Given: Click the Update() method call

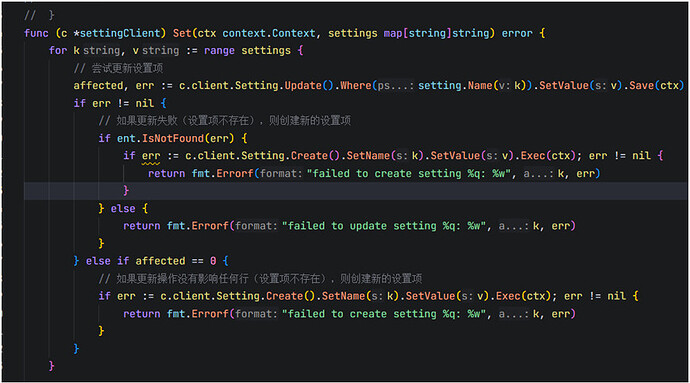Looking at the screenshot, I should (x=309, y=85).
